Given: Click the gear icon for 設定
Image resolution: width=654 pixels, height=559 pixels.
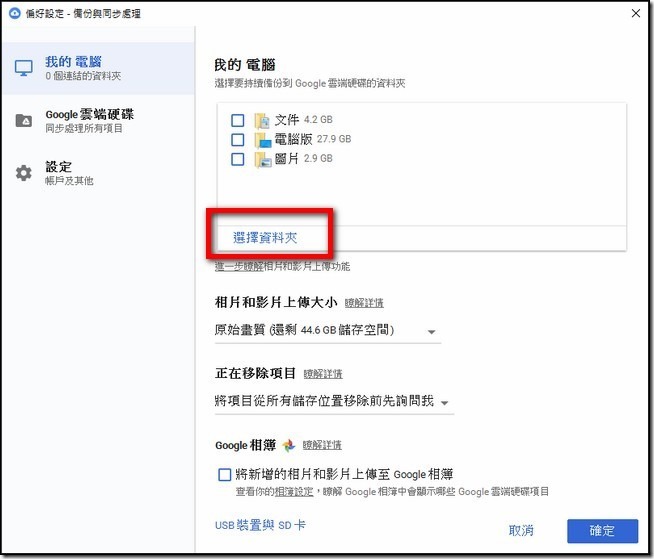Looking at the screenshot, I should click(x=23, y=173).
